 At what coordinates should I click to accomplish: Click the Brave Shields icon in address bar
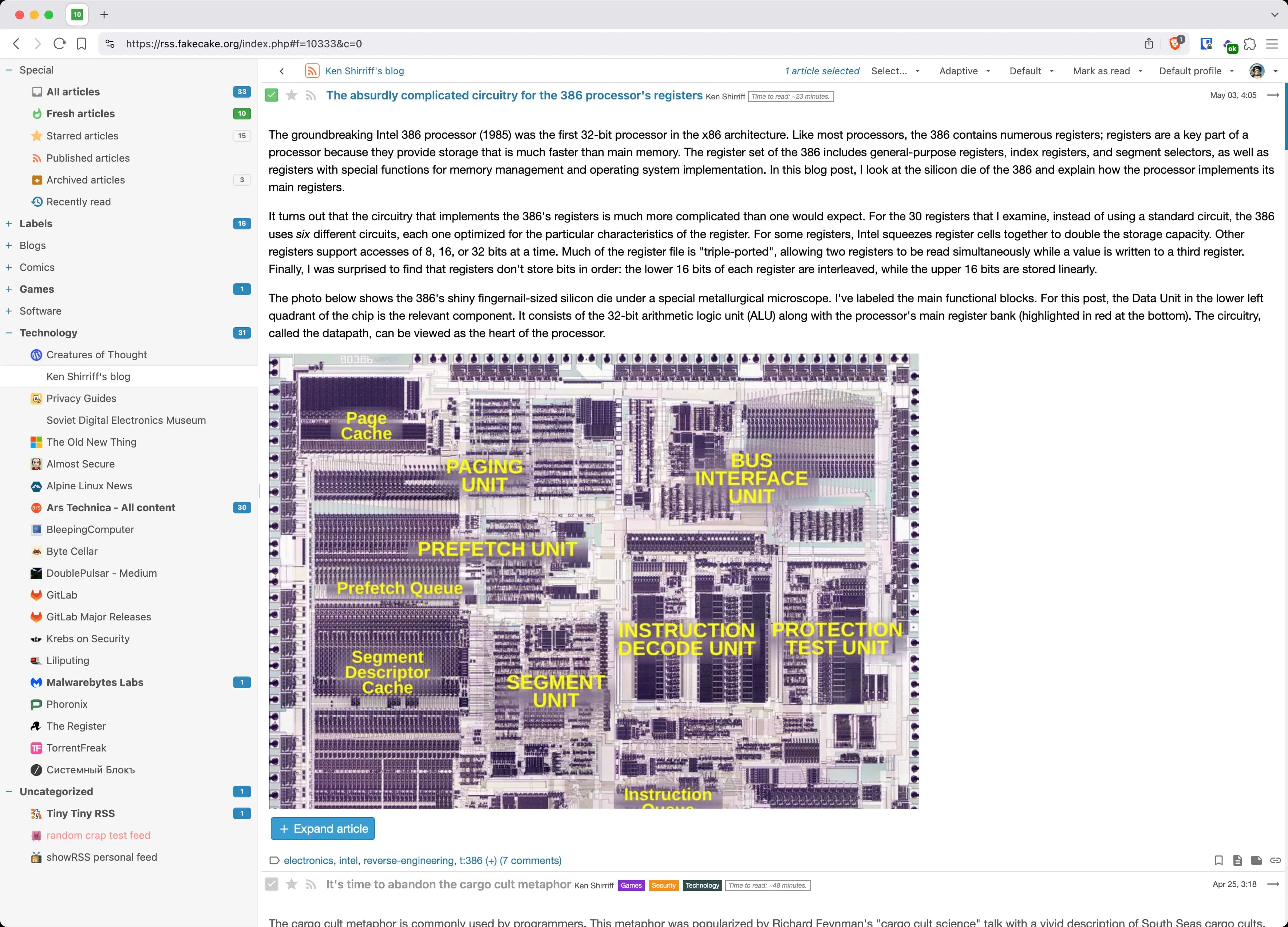pyautogui.click(x=1175, y=44)
